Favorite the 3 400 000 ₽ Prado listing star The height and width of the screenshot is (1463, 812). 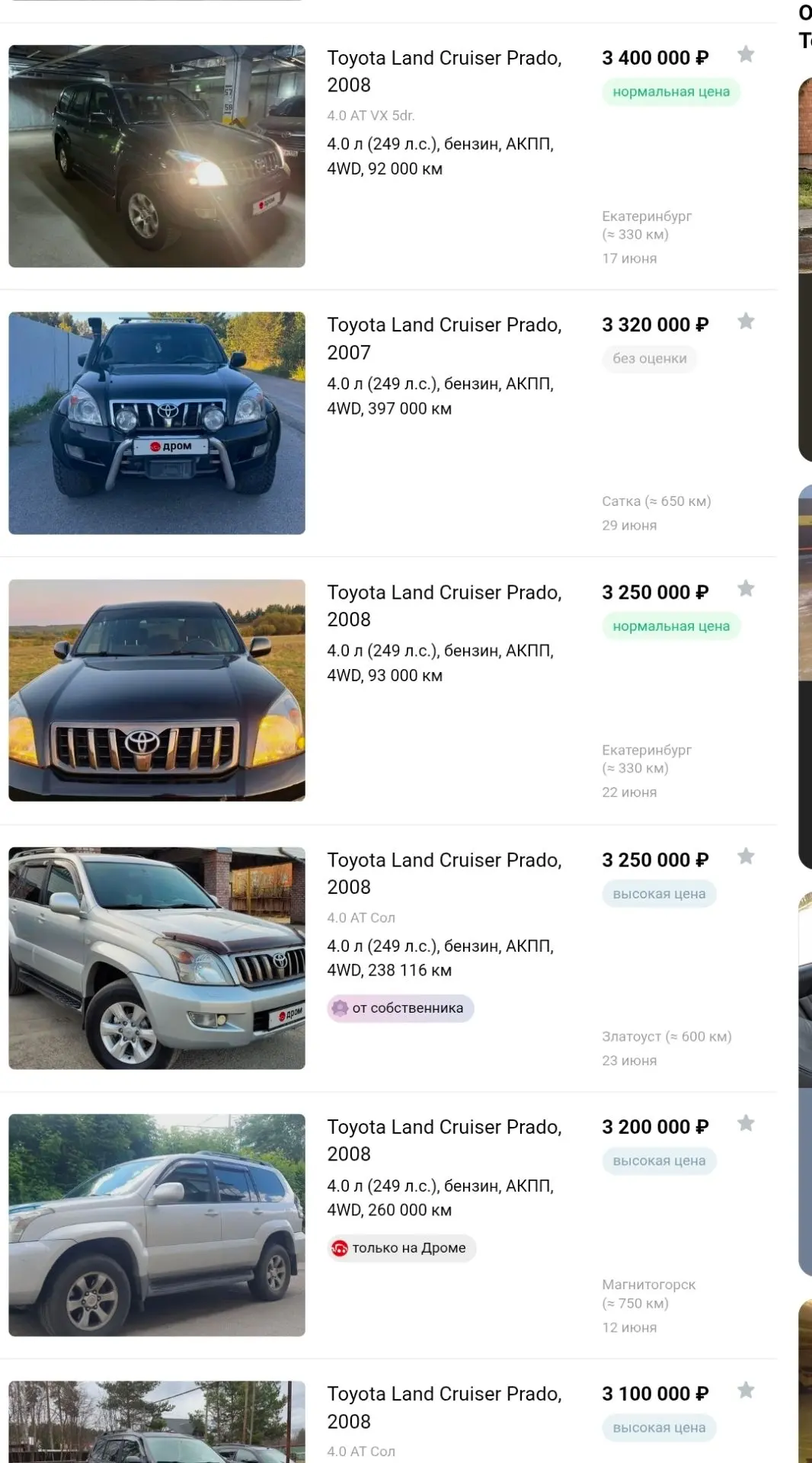point(746,54)
